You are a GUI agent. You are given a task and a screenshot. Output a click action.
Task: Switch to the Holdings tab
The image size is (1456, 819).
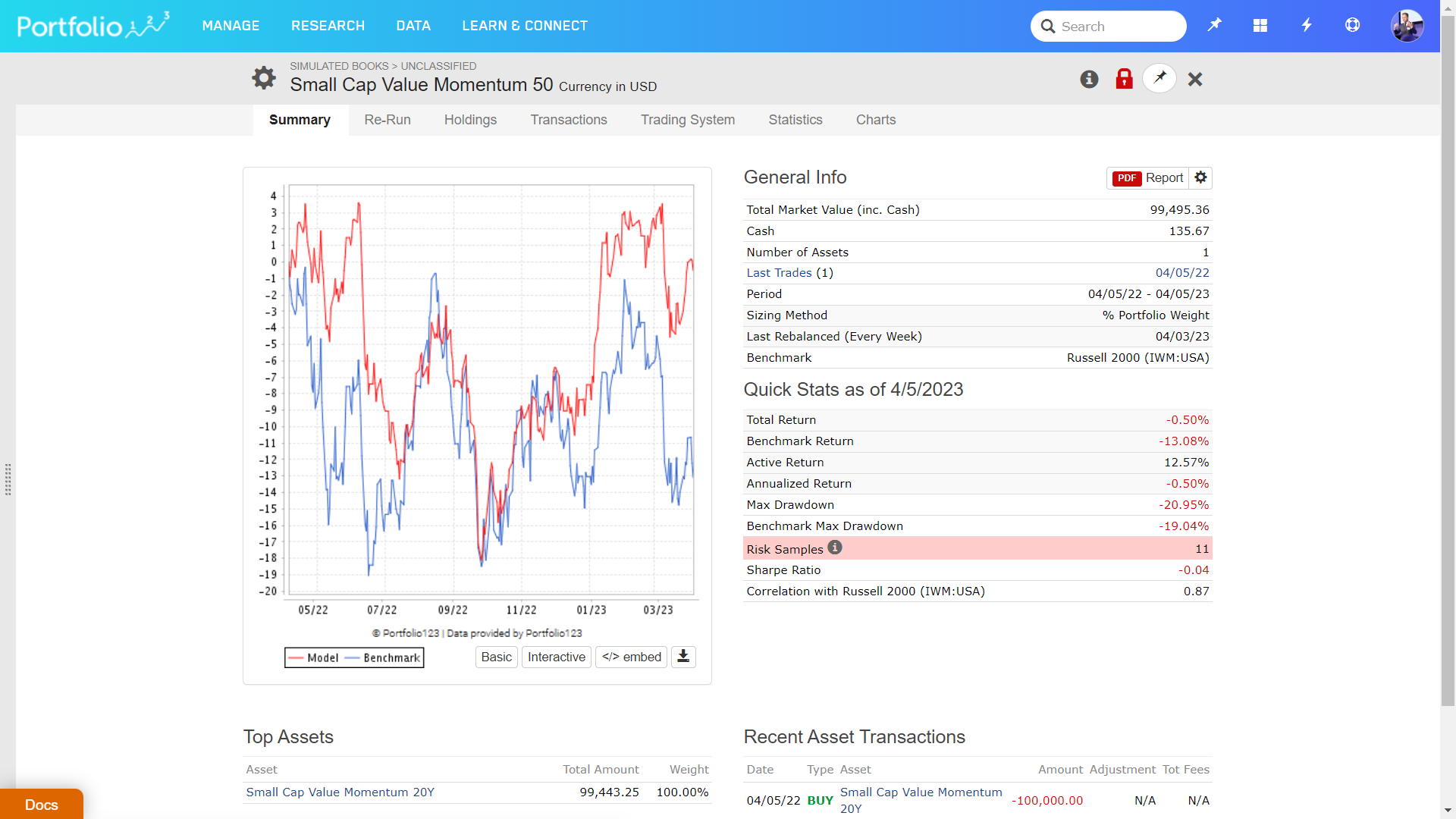pos(470,120)
